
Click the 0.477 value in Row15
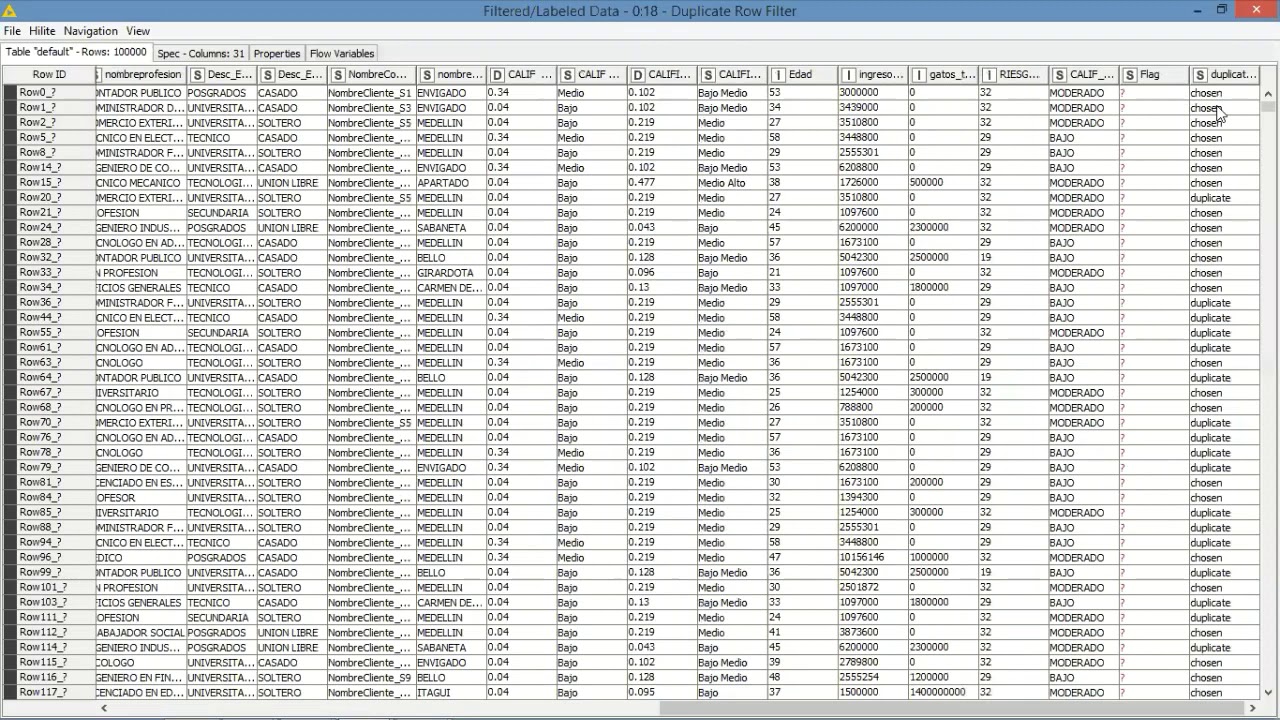[x=661, y=183]
